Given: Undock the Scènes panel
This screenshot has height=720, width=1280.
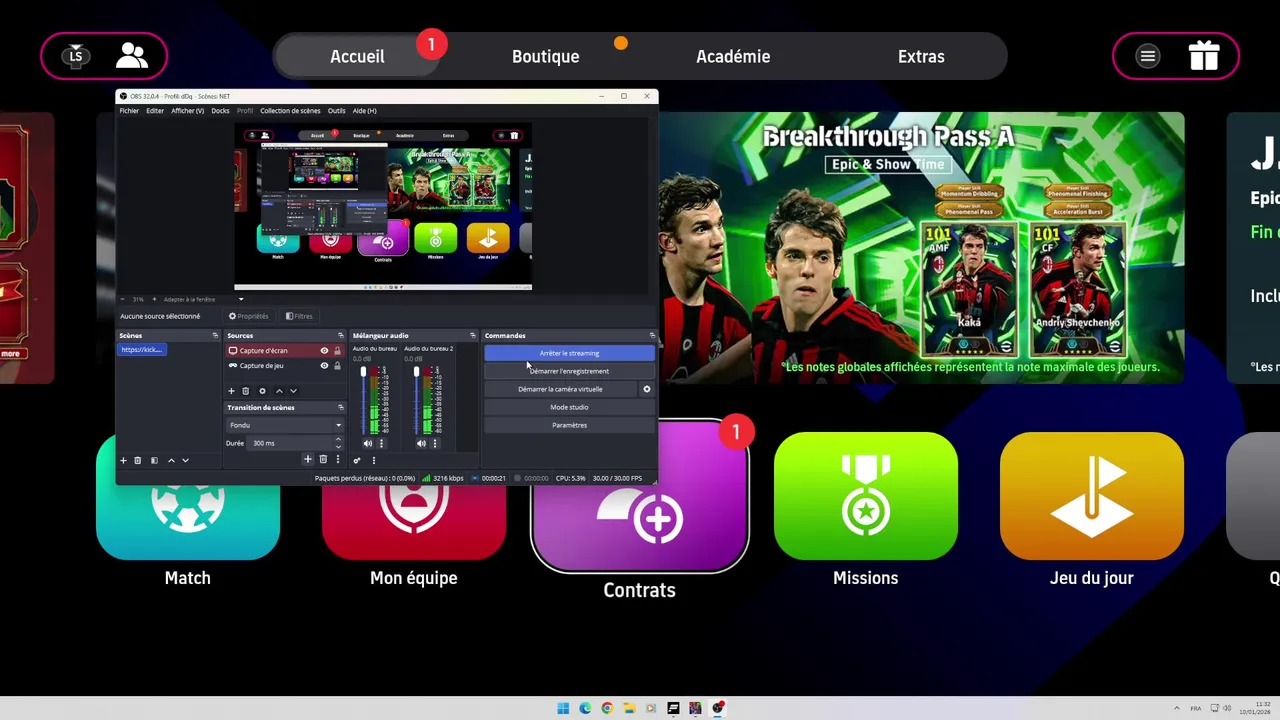Looking at the screenshot, I should (x=215, y=335).
